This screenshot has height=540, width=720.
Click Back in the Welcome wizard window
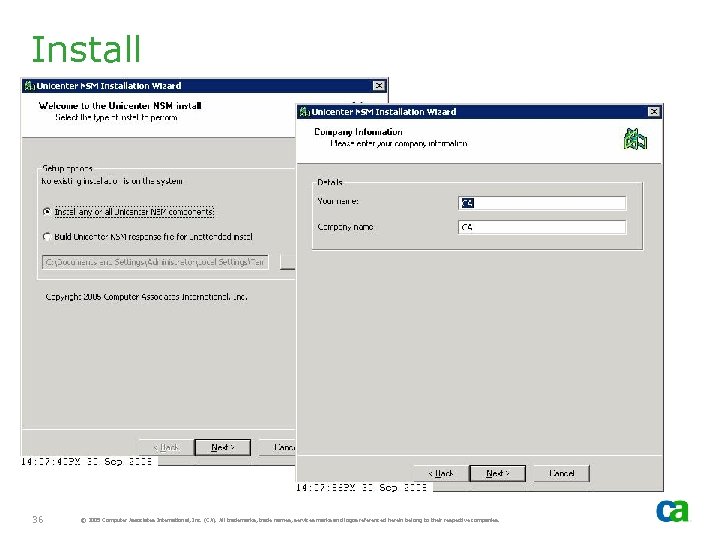click(166, 447)
